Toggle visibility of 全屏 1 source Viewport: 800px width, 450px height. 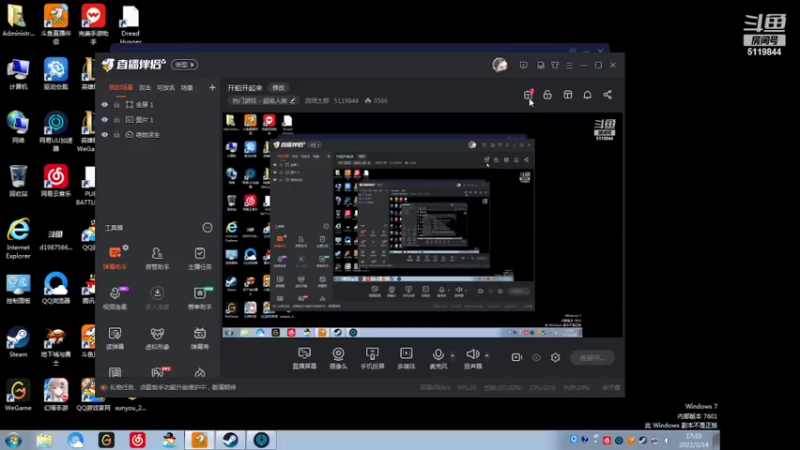click(x=105, y=105)
